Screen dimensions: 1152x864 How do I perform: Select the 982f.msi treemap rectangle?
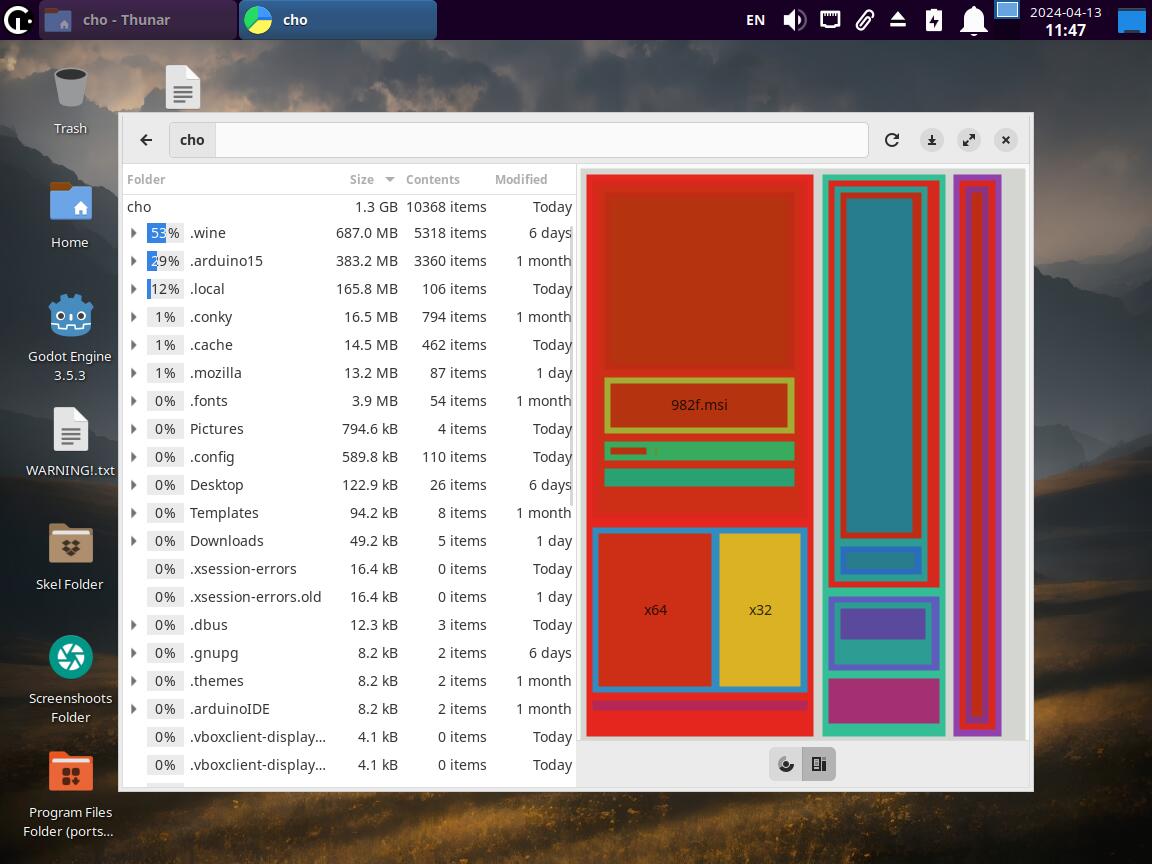pyautogui.click(x=699, y=405)
